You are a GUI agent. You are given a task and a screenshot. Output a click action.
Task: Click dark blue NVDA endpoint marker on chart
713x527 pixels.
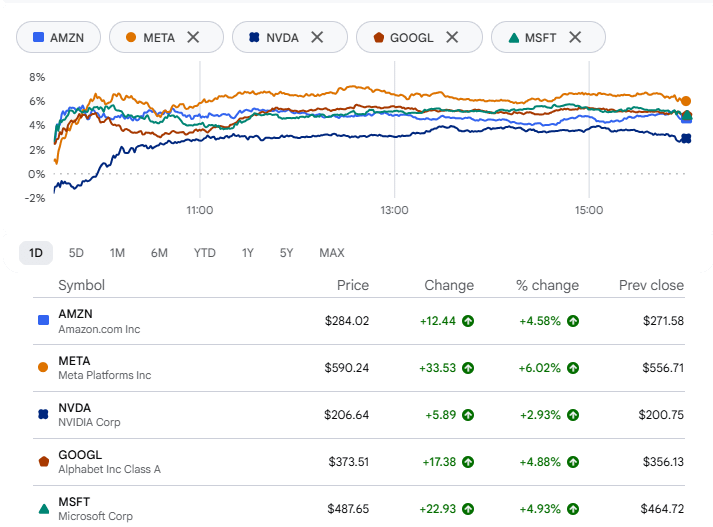(x=686, y=138)
